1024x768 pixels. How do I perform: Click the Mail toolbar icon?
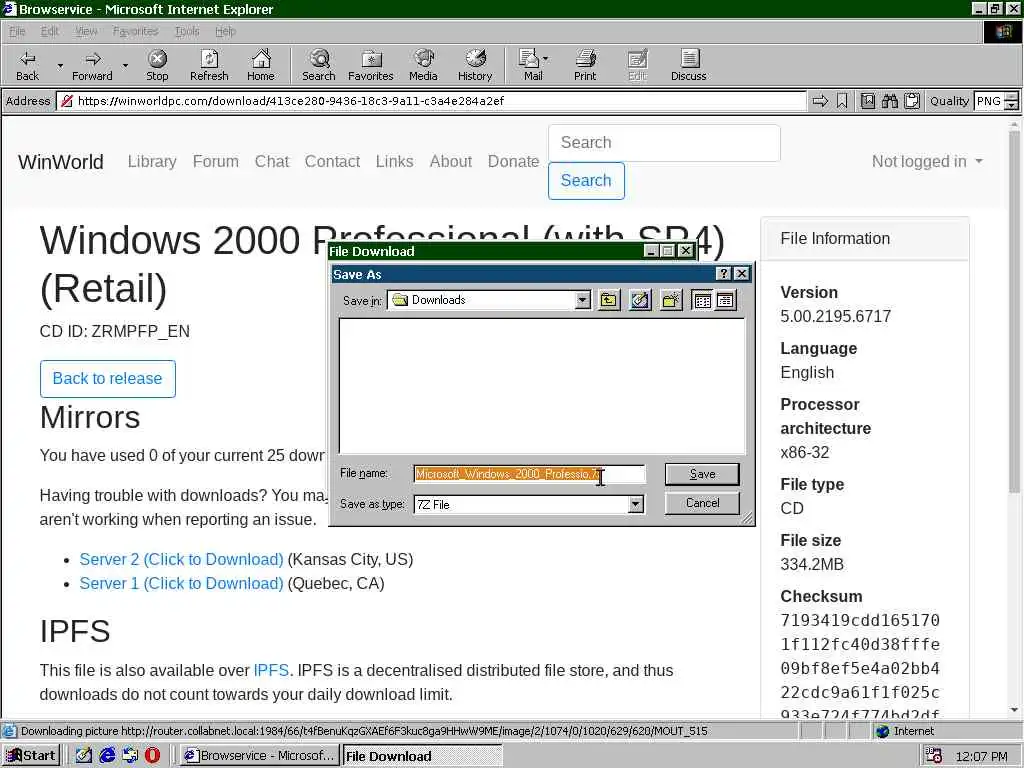point(530,65)
